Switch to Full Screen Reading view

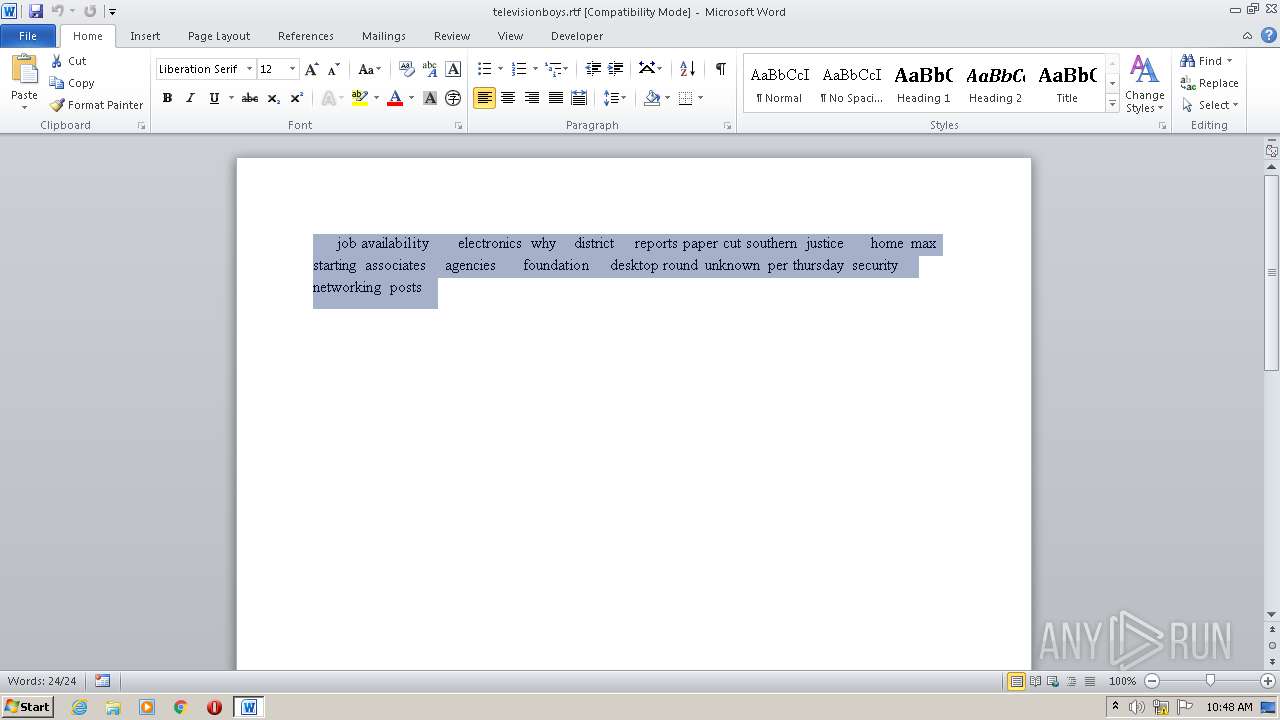[1035, 681]
